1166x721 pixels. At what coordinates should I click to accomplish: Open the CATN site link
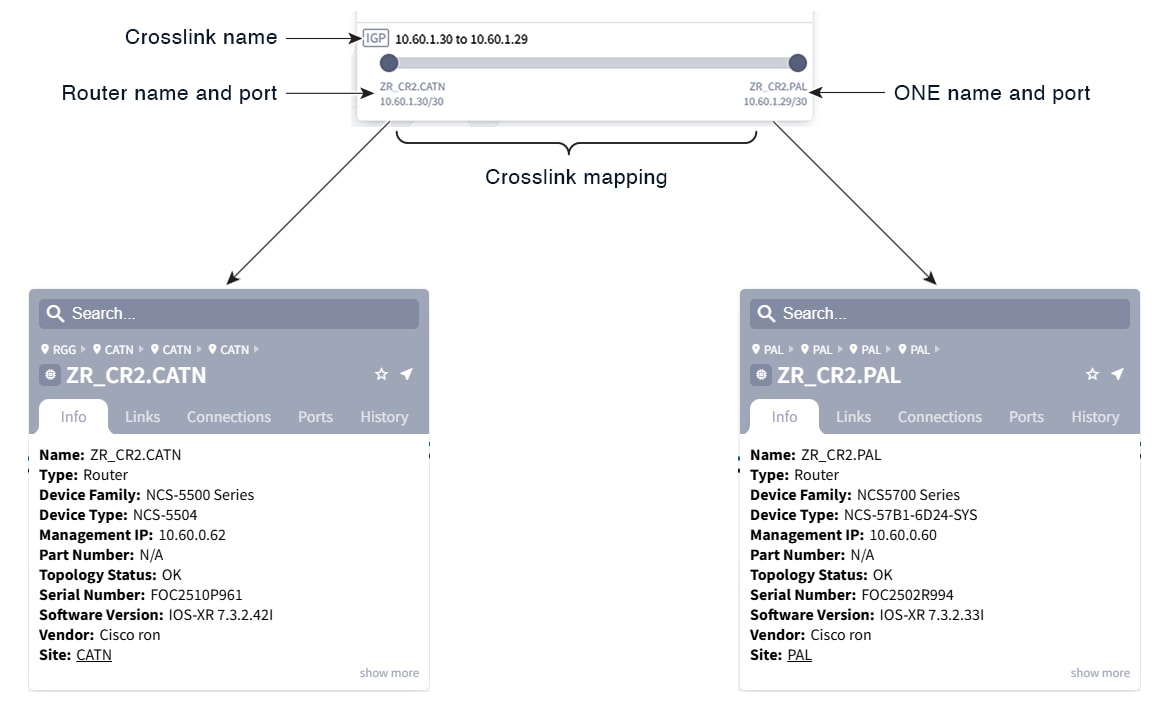(x=94, y=654)
